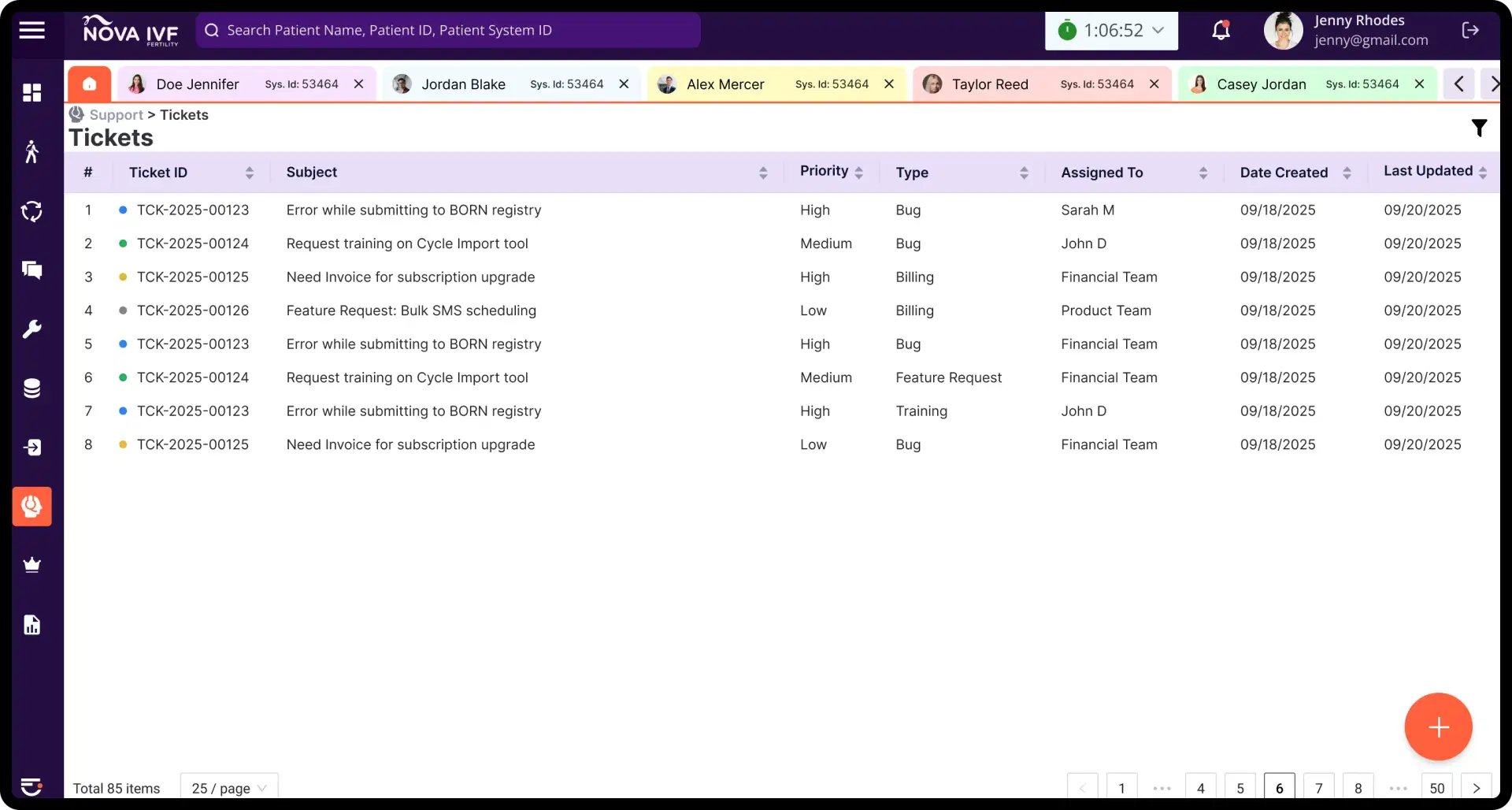
Task: Click the orange home tab button
Action: tap(89, 84)
